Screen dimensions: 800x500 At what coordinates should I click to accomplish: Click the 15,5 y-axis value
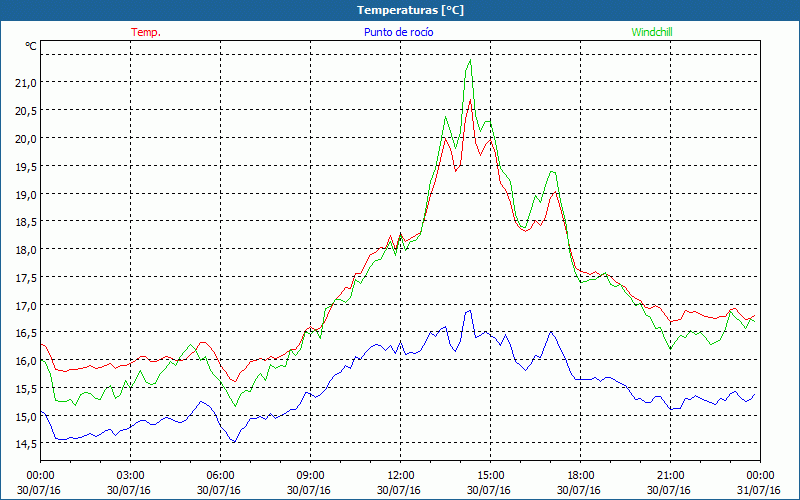[x=27, y=389]
